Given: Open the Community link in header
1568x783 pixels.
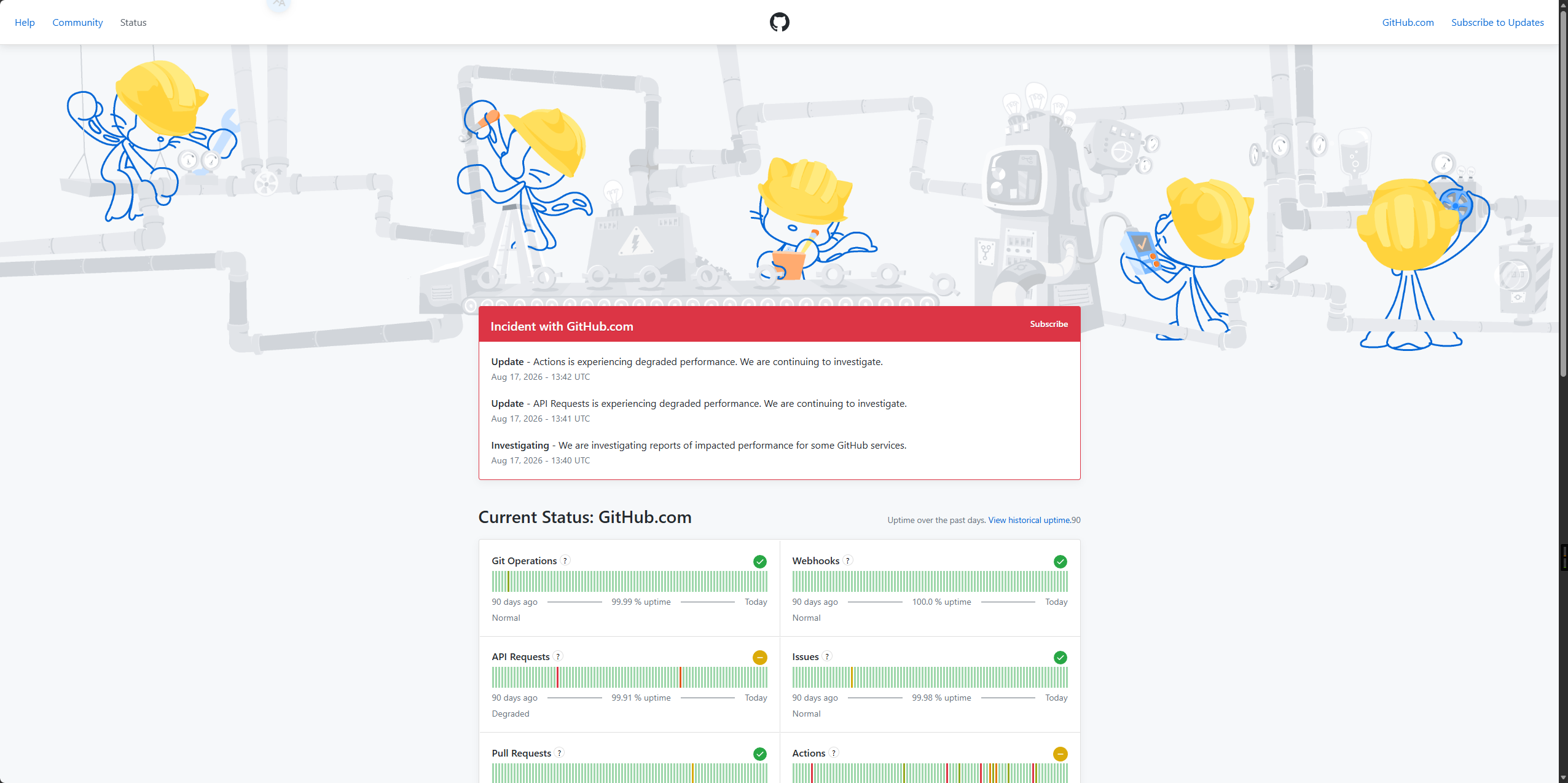Looking at the screenshot, I should [x=77, y=22].
